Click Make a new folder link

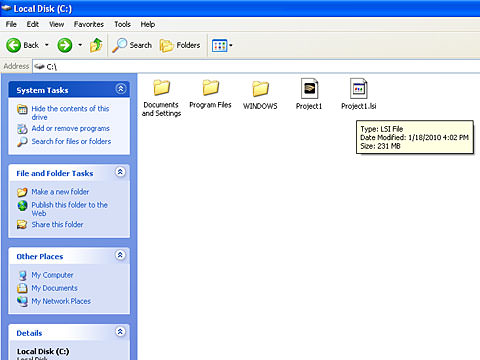(60, 192)
